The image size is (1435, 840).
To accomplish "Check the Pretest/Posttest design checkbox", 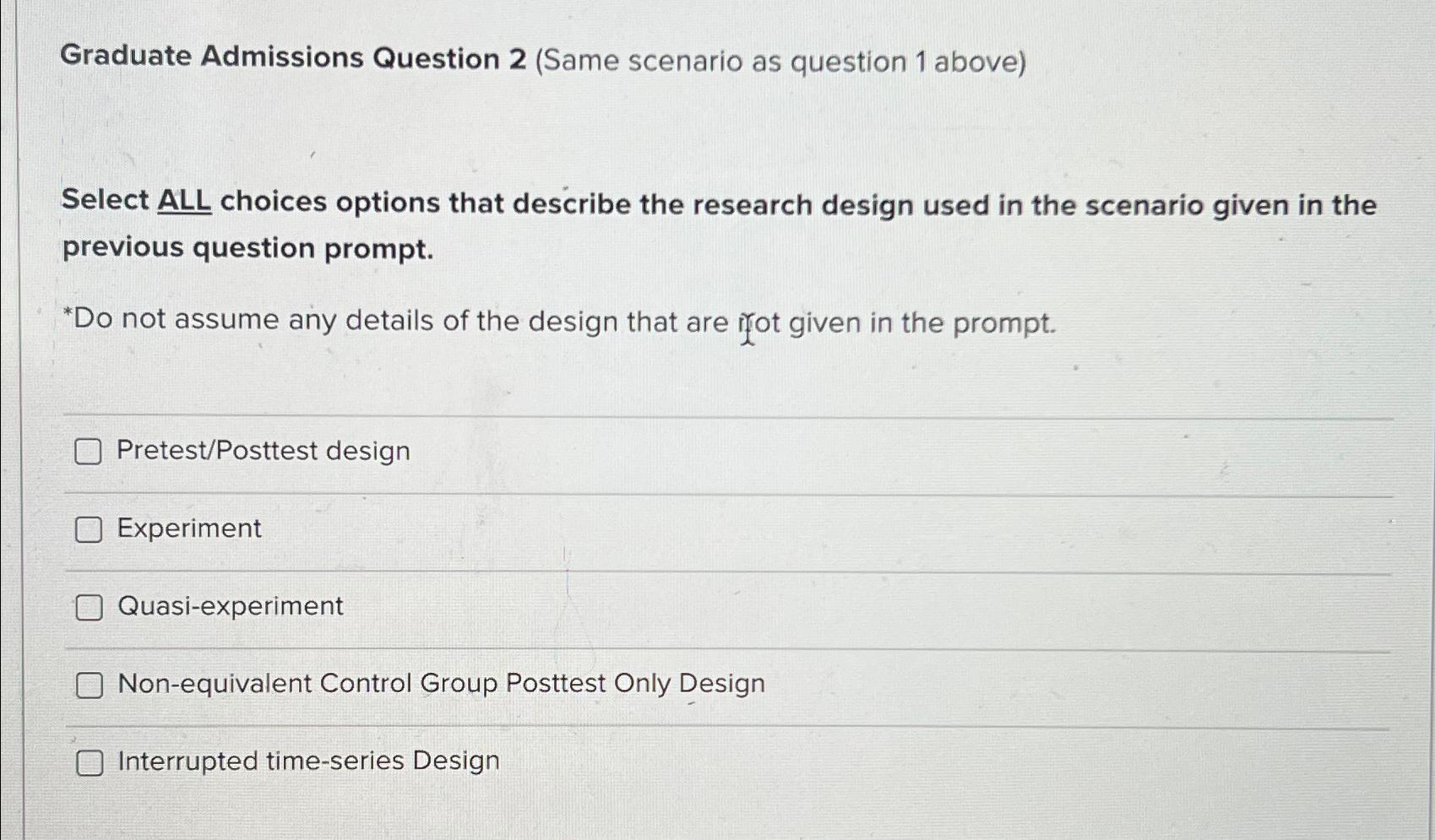I will 88,452.
